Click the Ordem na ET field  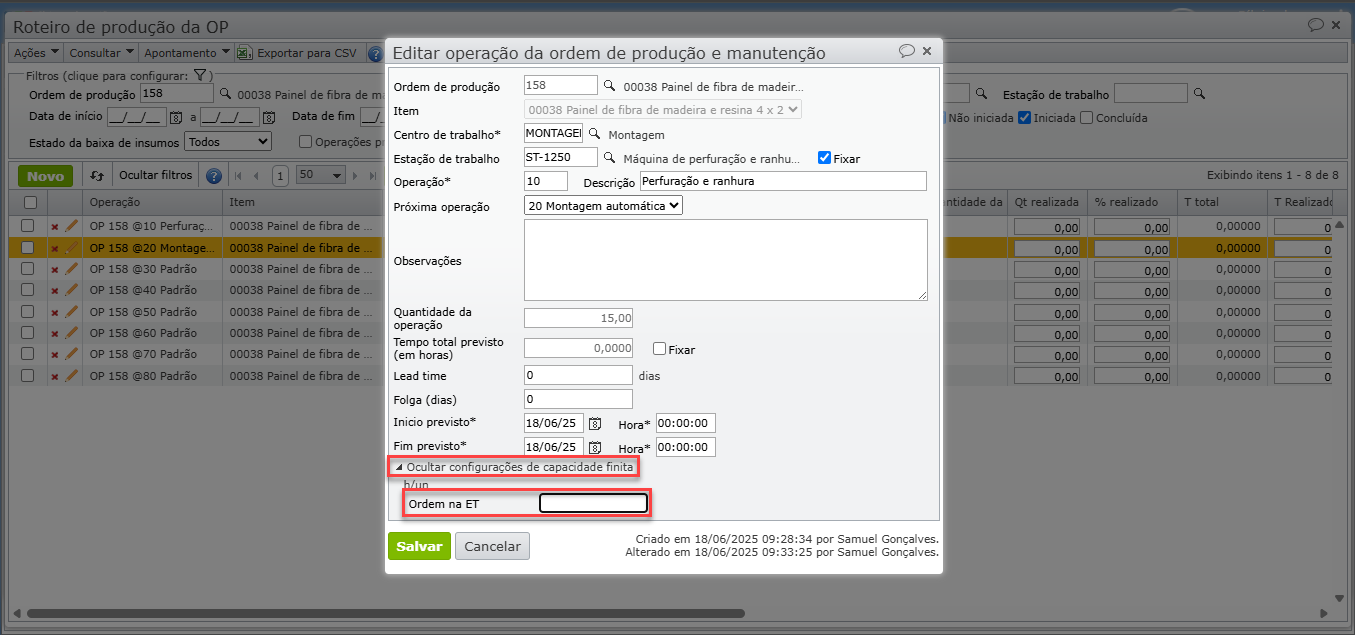593,503
